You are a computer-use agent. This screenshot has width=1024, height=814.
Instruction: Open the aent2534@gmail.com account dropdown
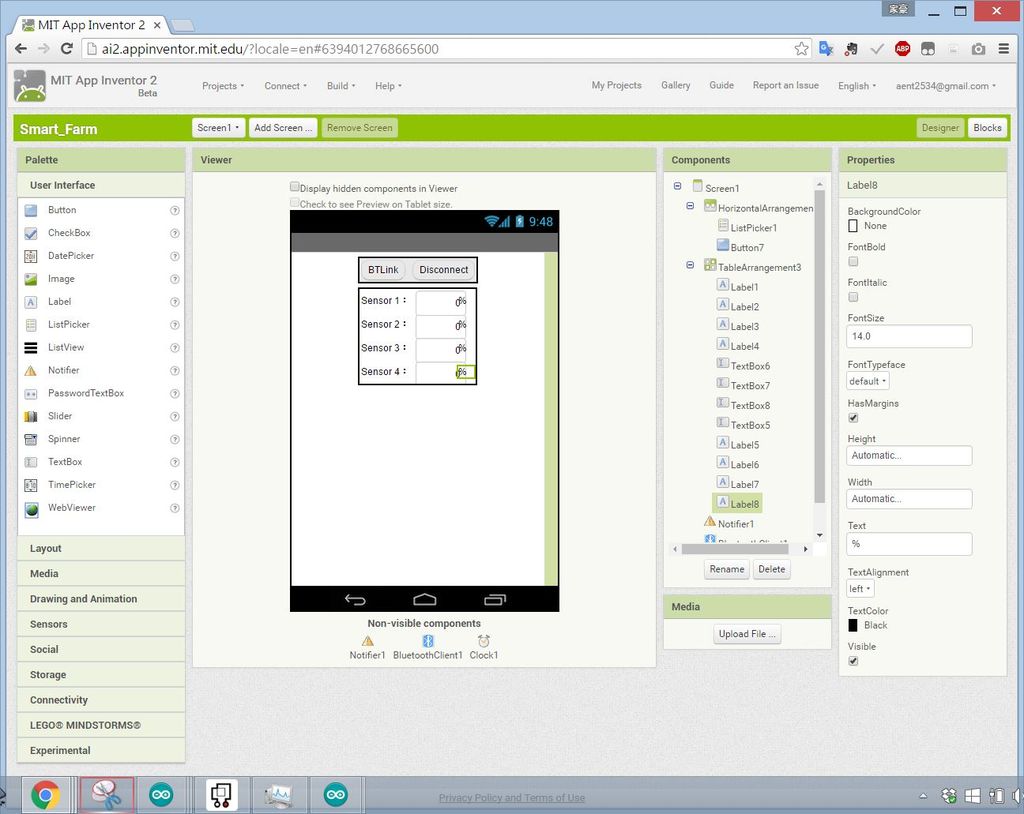pyautogui.click(x=946, y=86)
